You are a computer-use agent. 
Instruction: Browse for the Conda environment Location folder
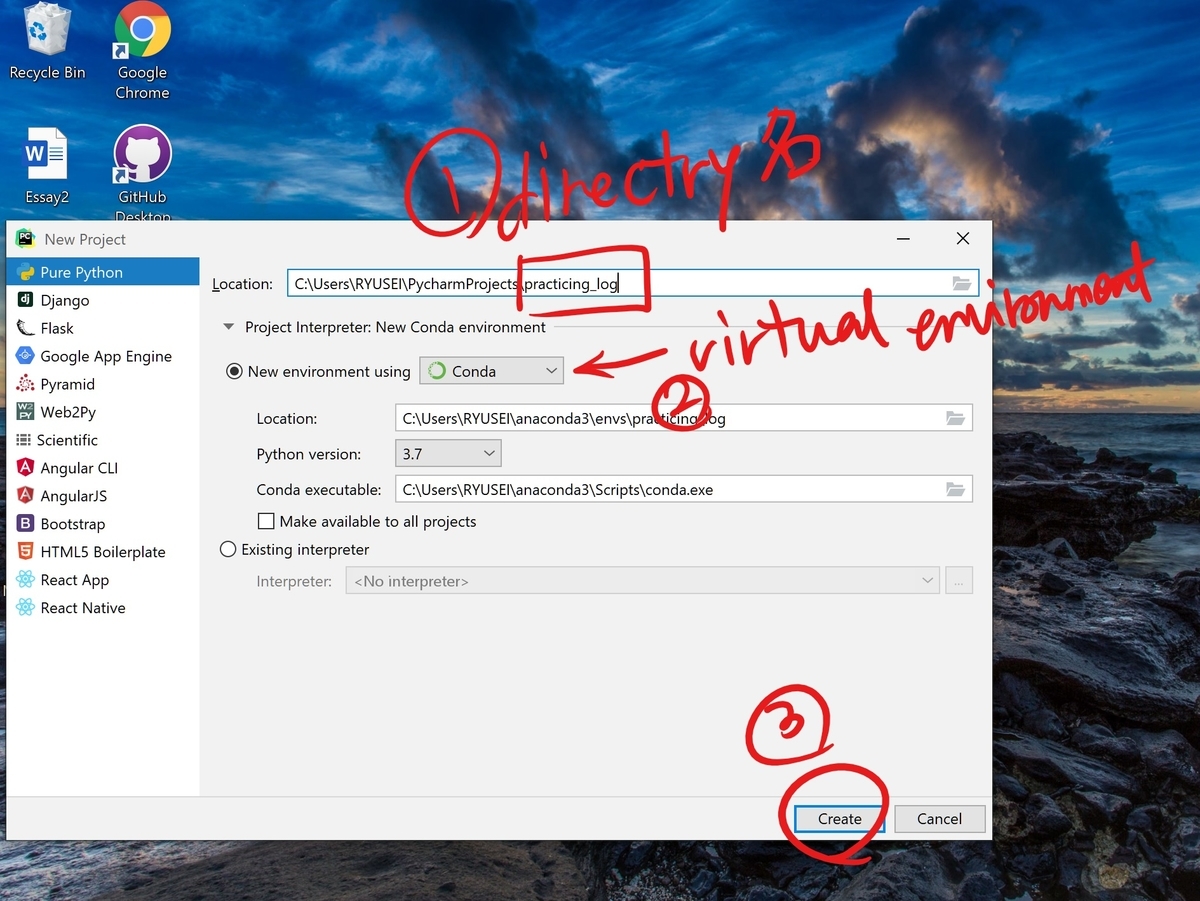[x=955, y=419]
